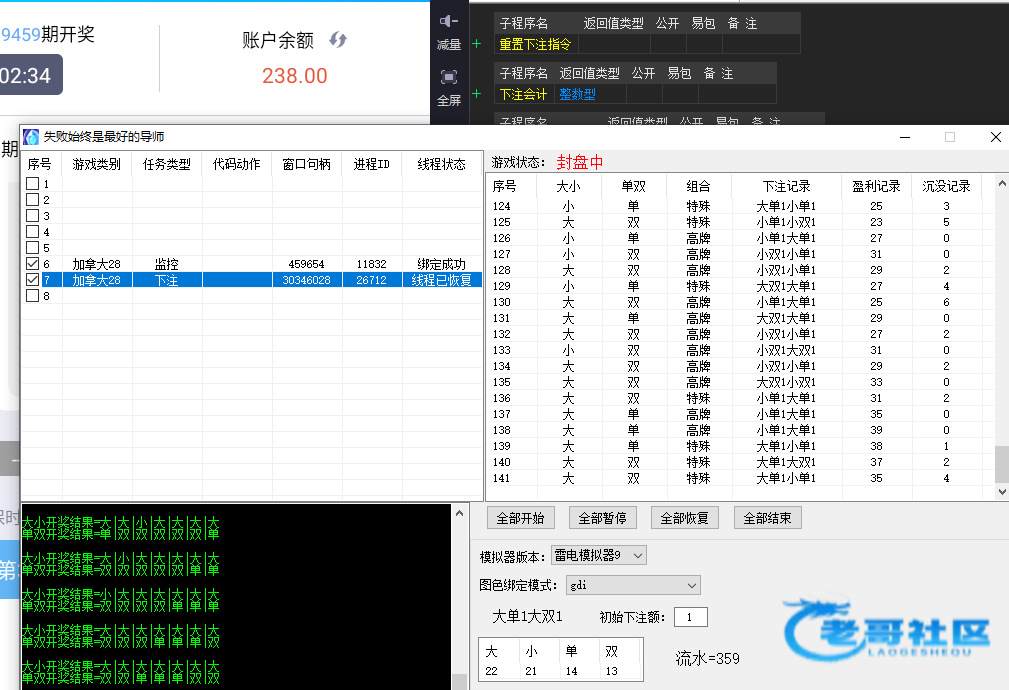Uncheck the row 6 monitoring task checkbox
Screen dimensions: 1009x690
tap(33, 264)
